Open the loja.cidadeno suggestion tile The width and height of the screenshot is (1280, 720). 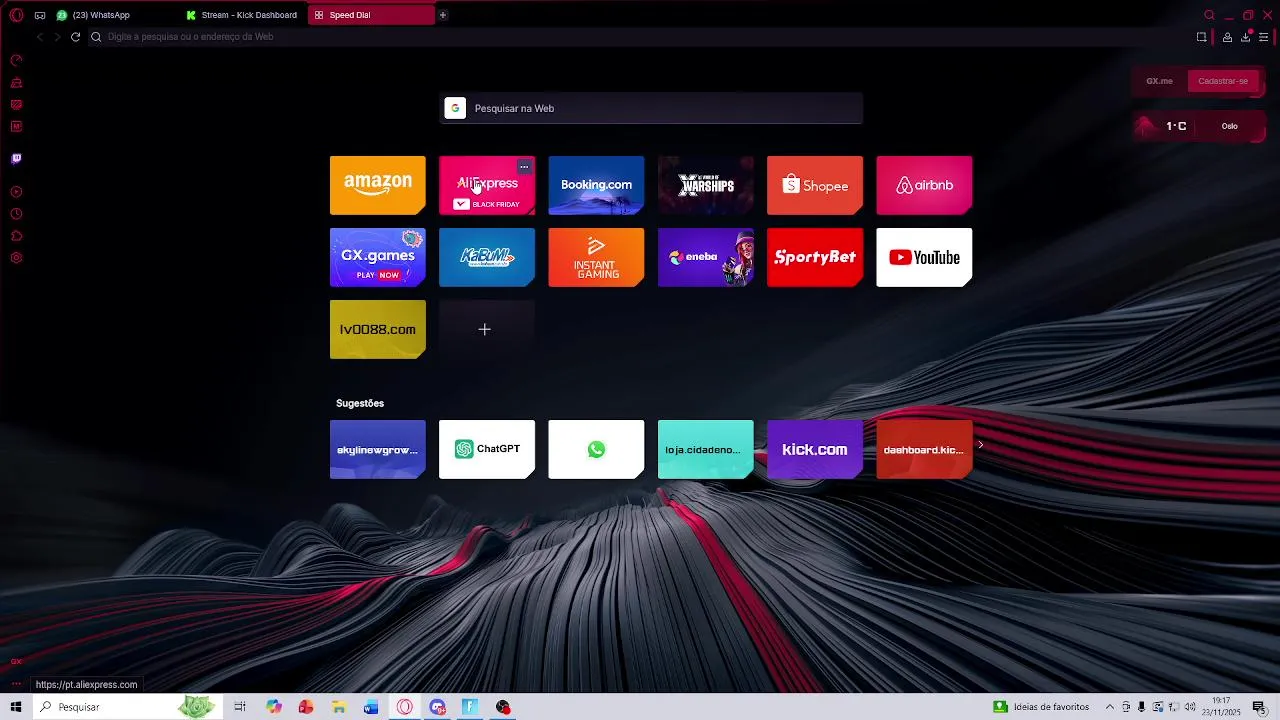tap(706, 449)
